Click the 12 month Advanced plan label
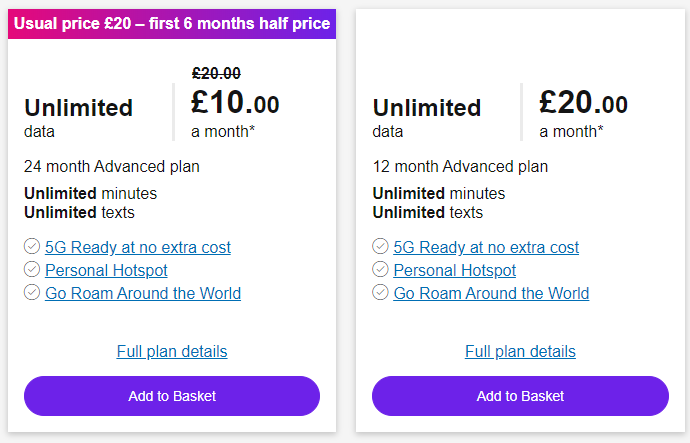Viewport: 690px width, 443px height. pyautogui.click(x=460, y=167)
